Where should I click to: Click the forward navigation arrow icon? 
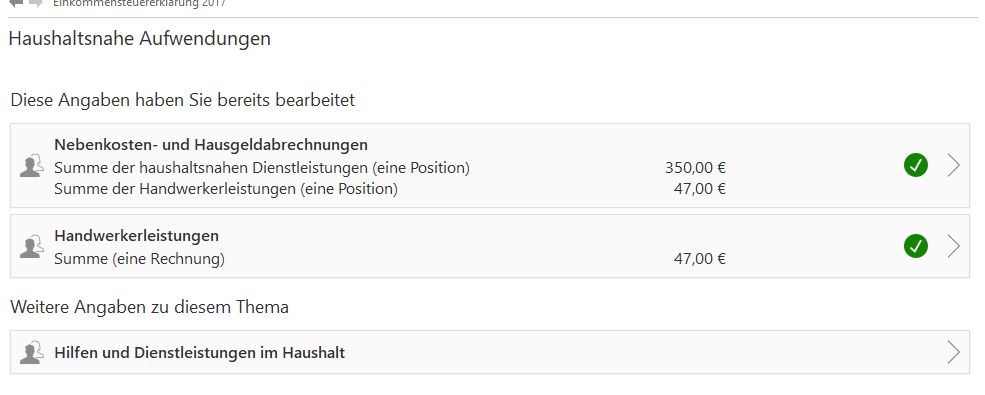[x=36, y=3]
